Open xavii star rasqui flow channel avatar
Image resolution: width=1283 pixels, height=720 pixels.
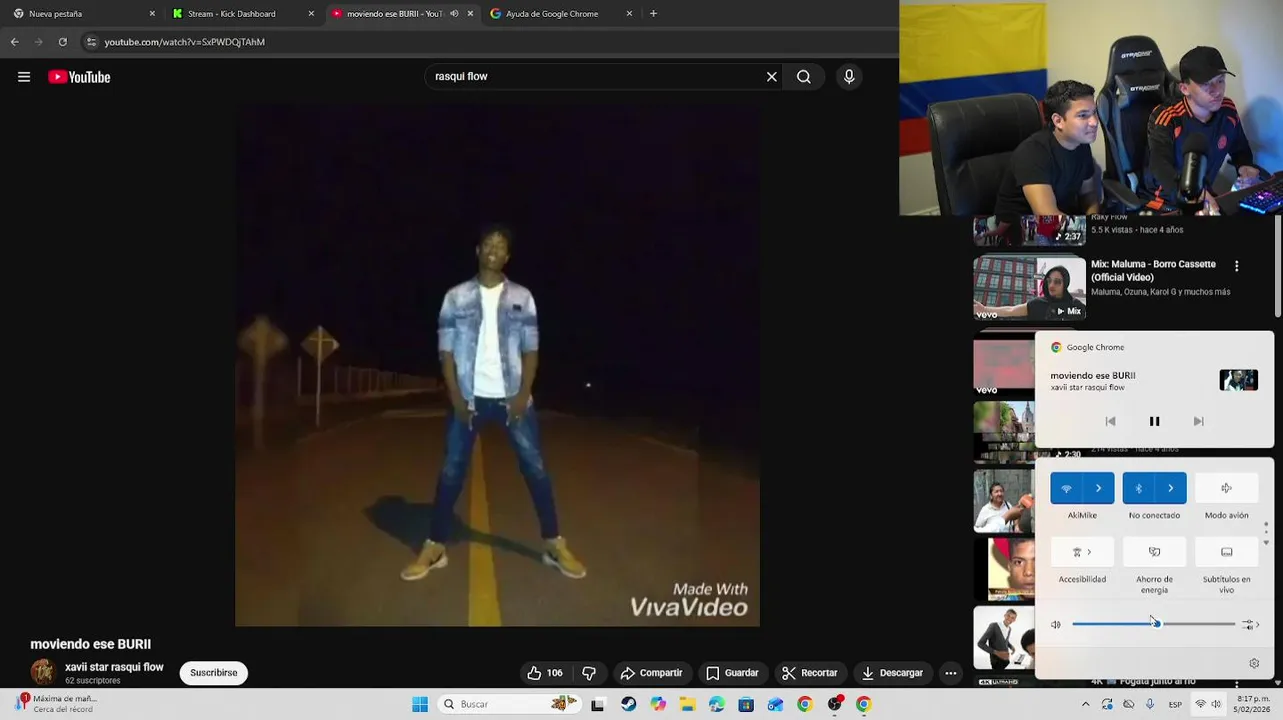tap(42, 672)
